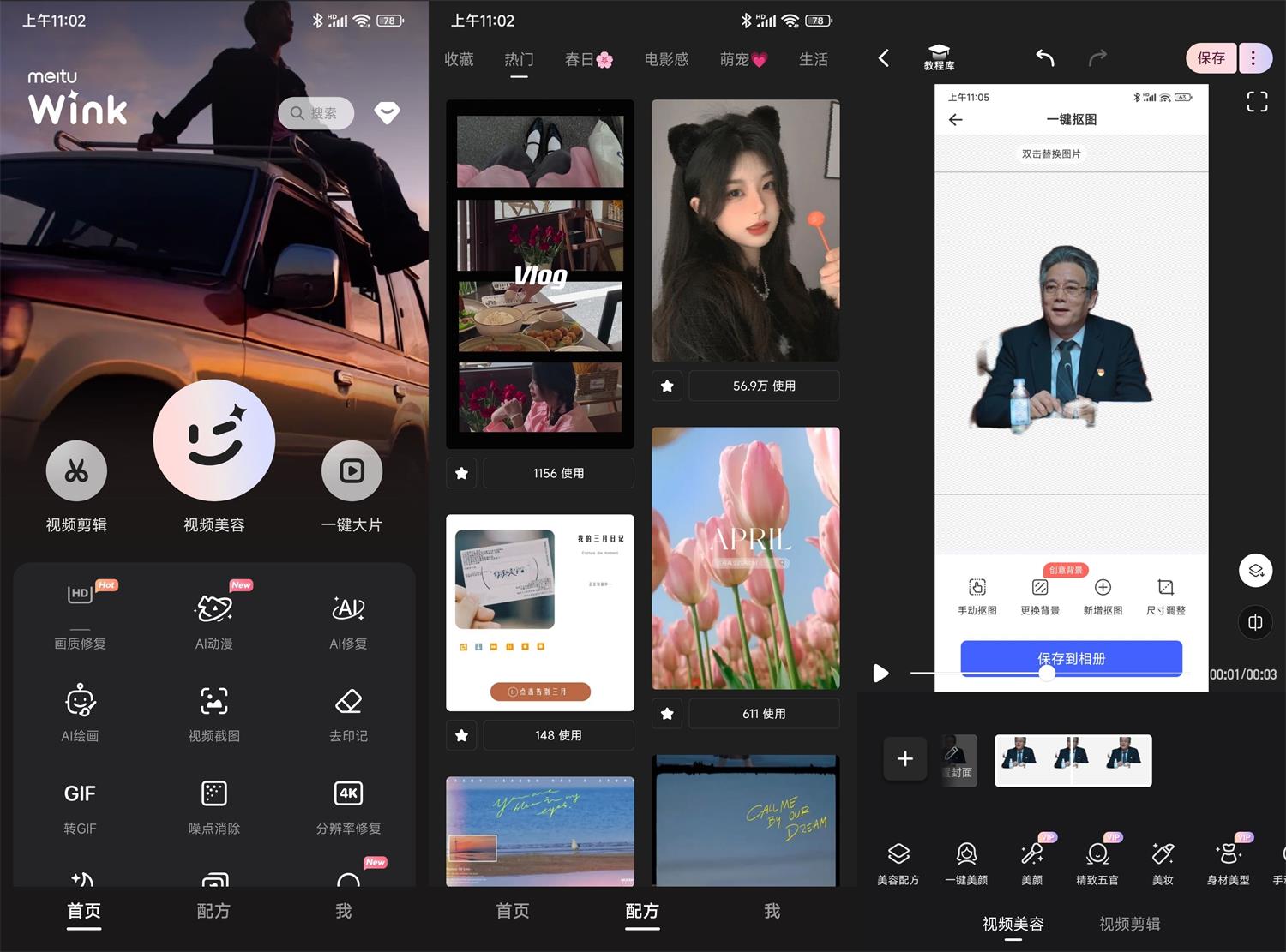Open the 一键美颜 beautify tool
The height and width of the screenshot is (952, 1286).
tap(967, 860)
